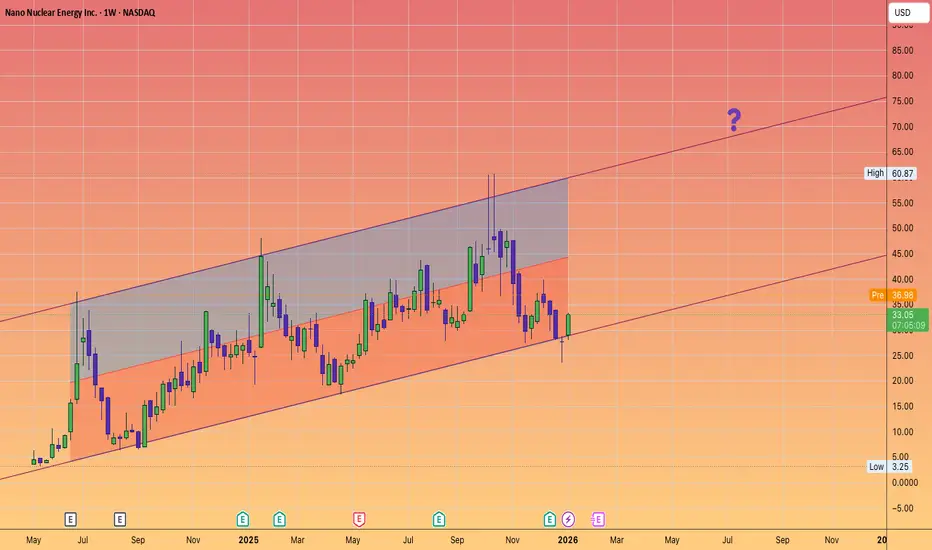Screen dimensions: 932x550
Task: Click the 75.00 price axis label
Action: [x=902, y=101]
